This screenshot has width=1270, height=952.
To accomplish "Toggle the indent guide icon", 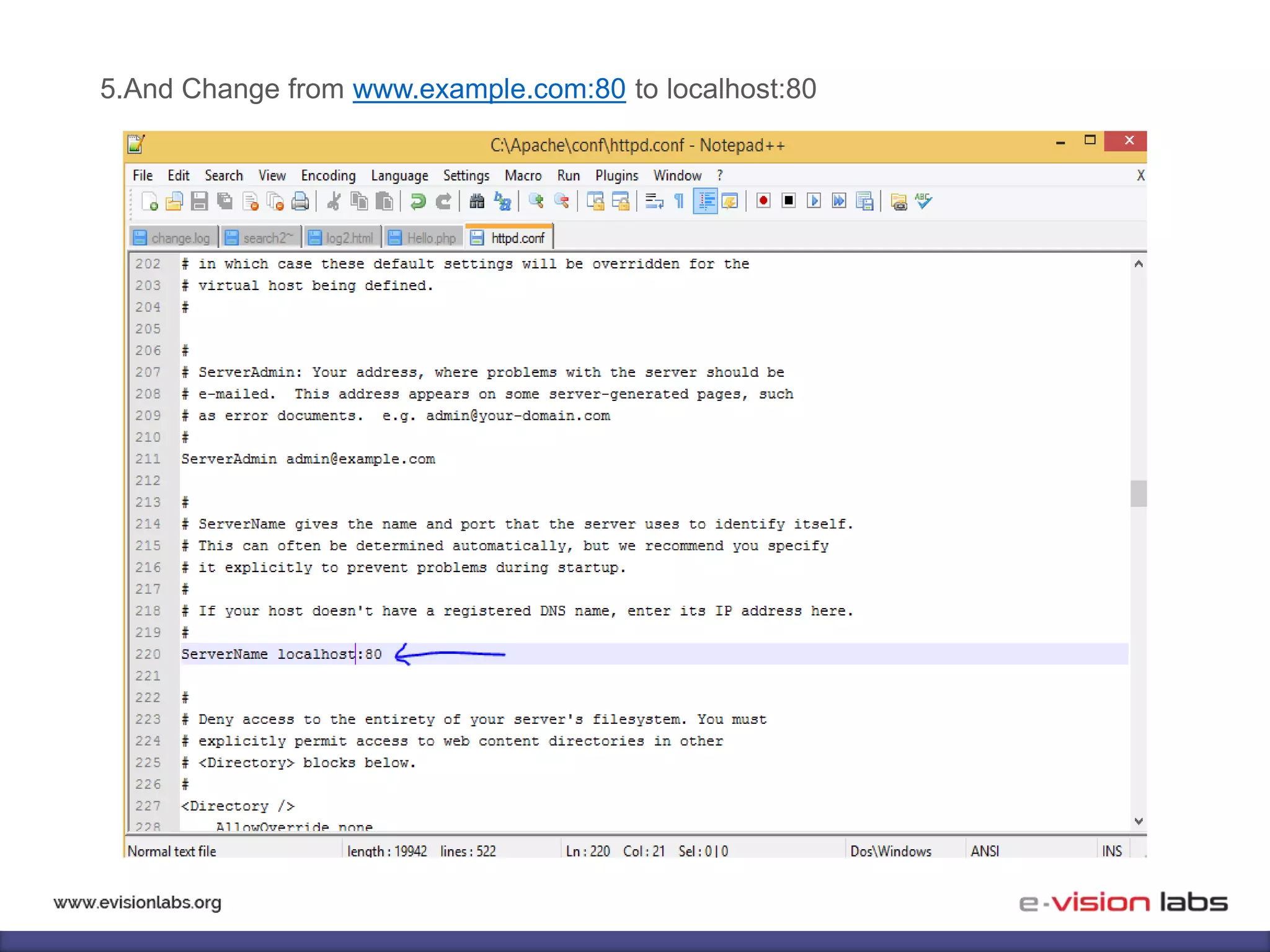I will pyautogui.click(x=705, y=201).
